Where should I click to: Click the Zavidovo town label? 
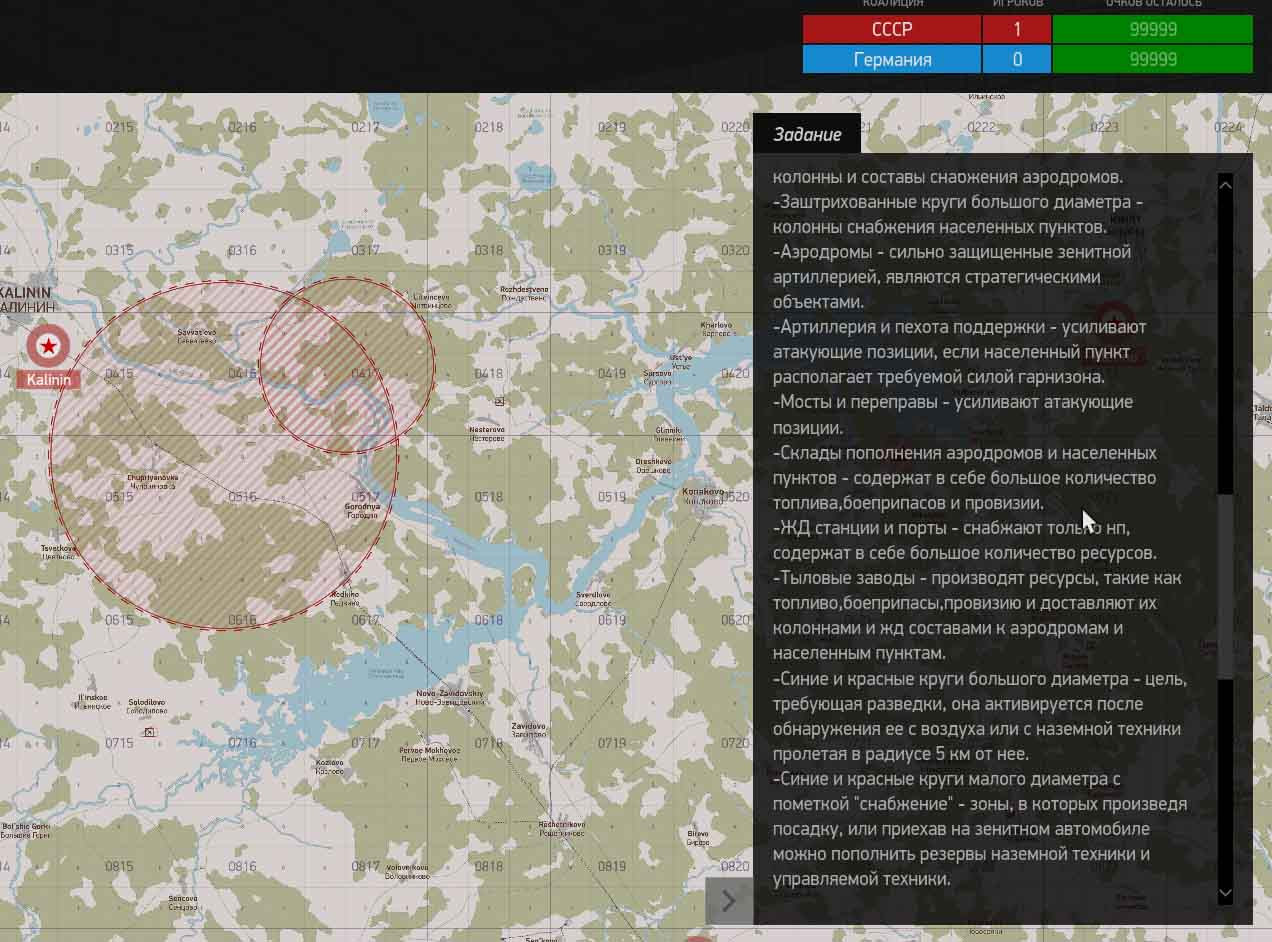click(528, 729)
